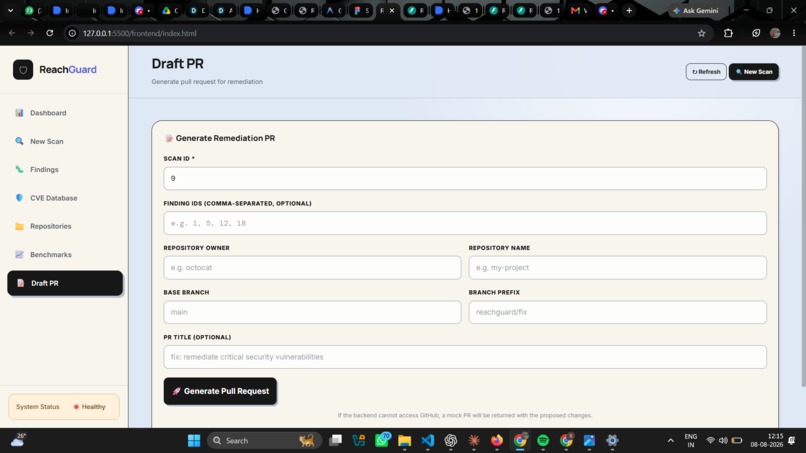Viewport: 806px width, 453px height.
Task: Start a scan with top New Scan button
Action: pyautogui.click(x=754, y=71)
